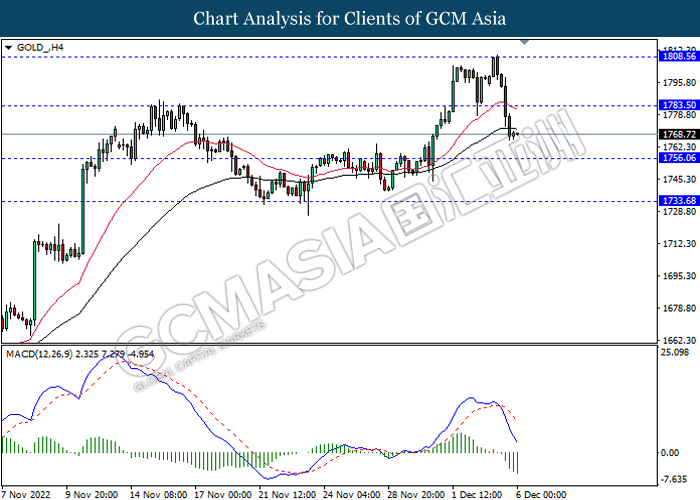Click the 25.098 MACD scale value
The image size is (700, 500).
tap(676, 352)
